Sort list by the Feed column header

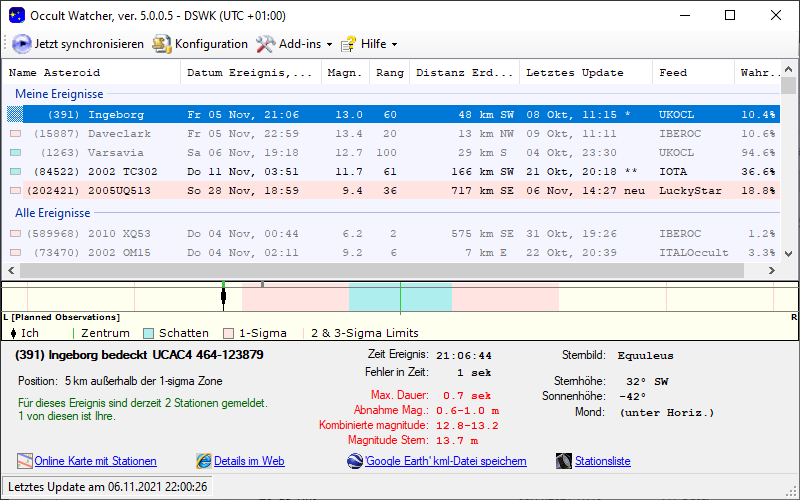pyautogui.click(x=672, y=72)
